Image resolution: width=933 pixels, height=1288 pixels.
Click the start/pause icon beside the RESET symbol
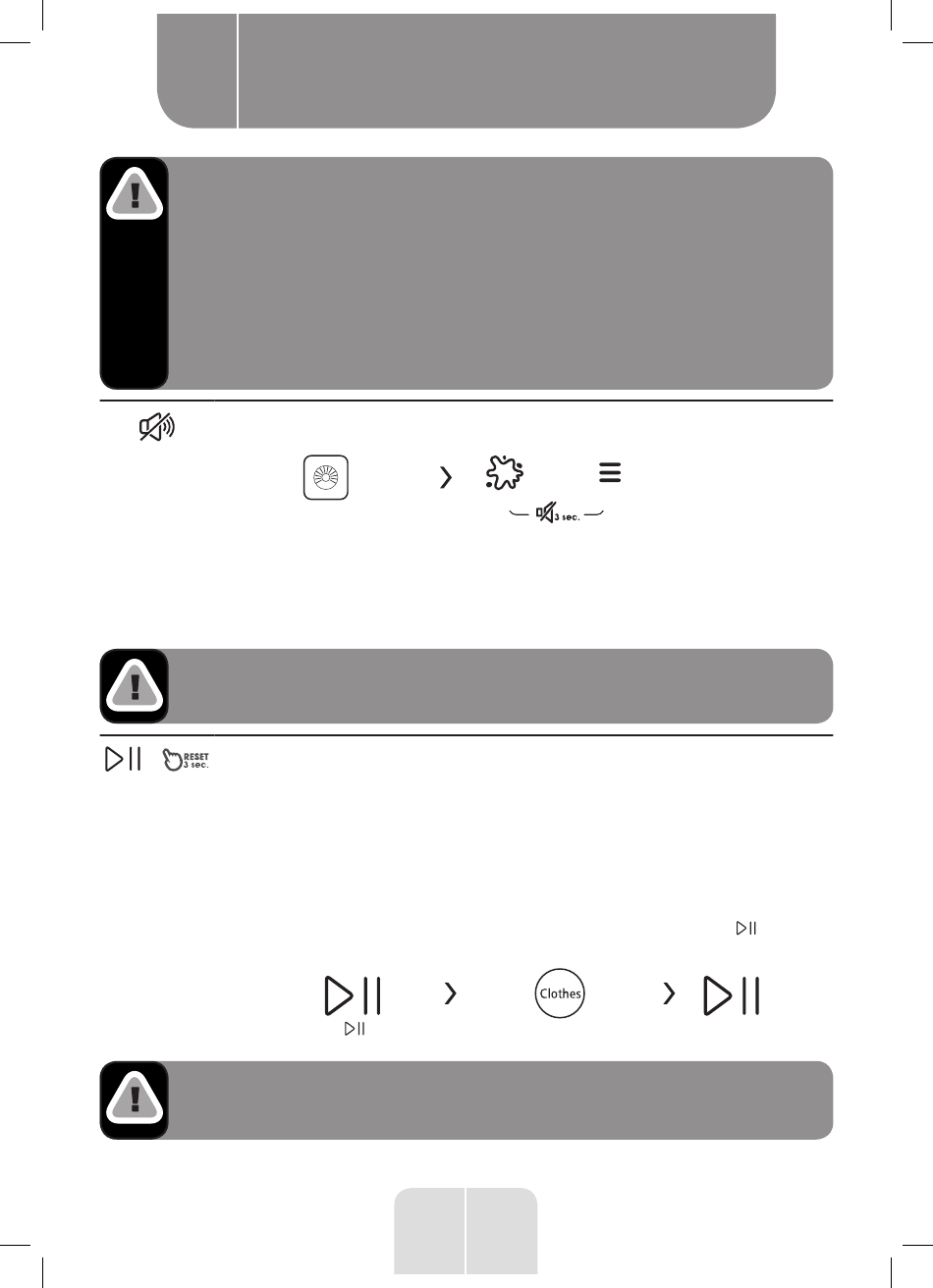123,760
